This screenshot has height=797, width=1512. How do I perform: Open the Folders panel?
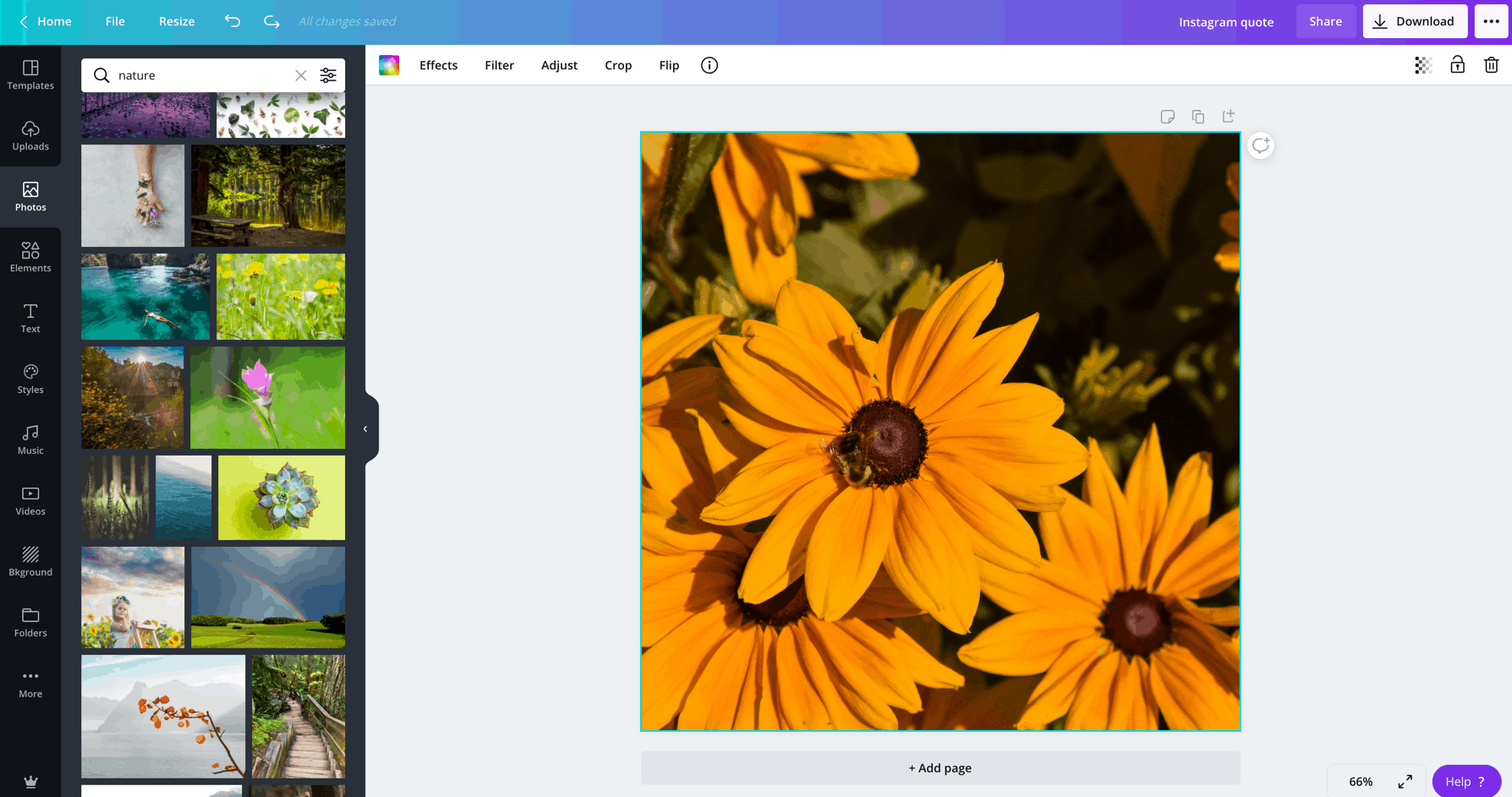point(30,622)
